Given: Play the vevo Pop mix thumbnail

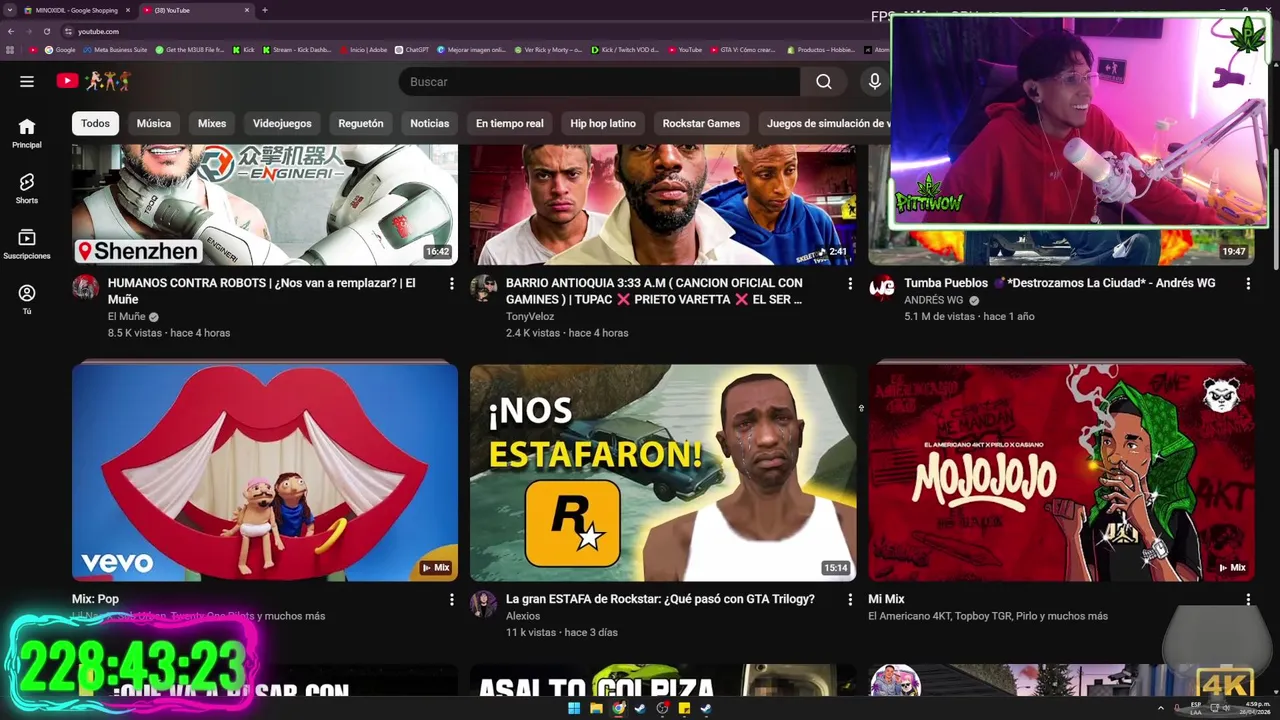Looking at the screenshot, I should click(265, 472).
